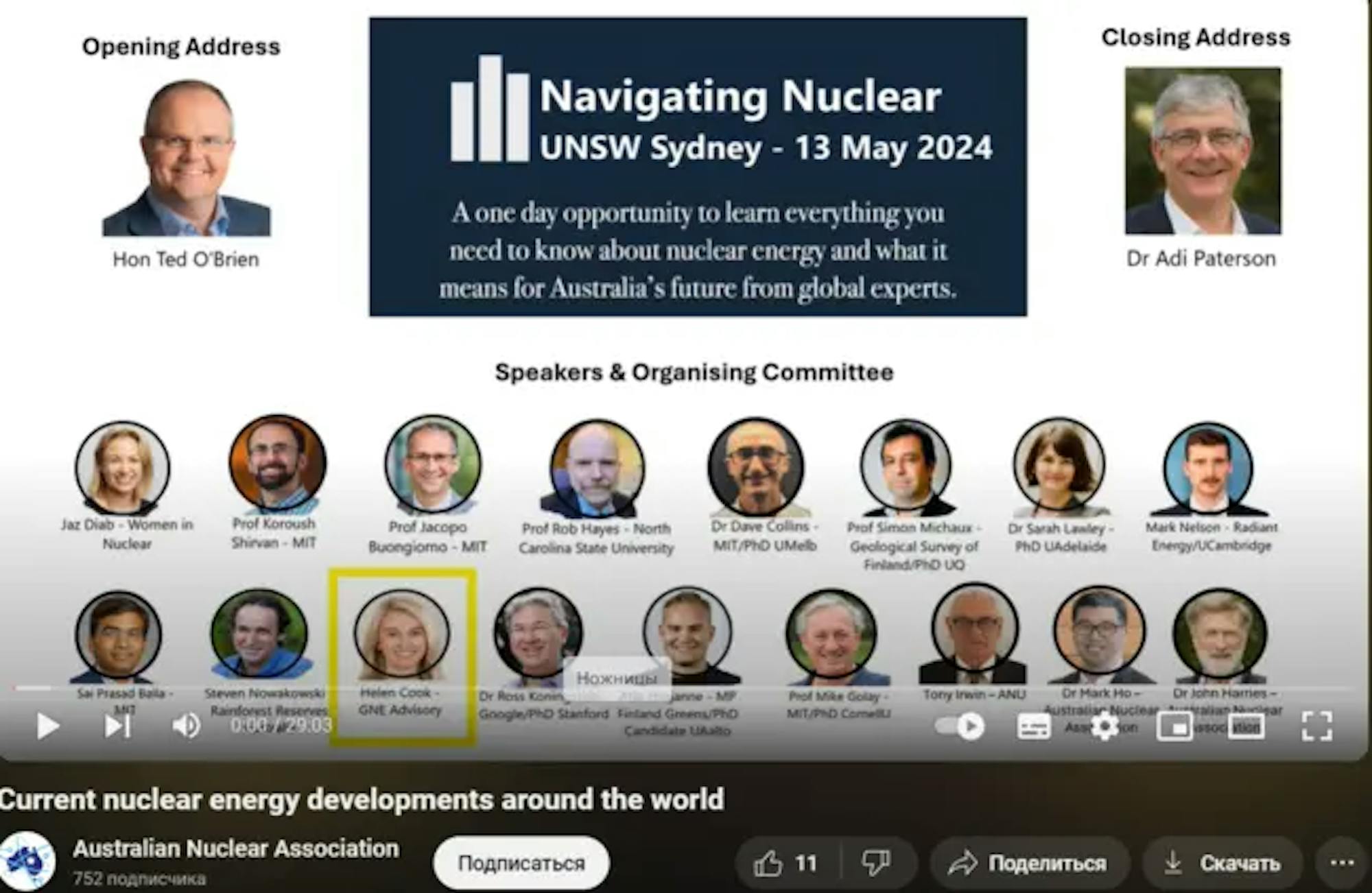This screenshot has width=1372, height=893.
Task: Enable theater mode view
Action: (x=1246, y=726)
